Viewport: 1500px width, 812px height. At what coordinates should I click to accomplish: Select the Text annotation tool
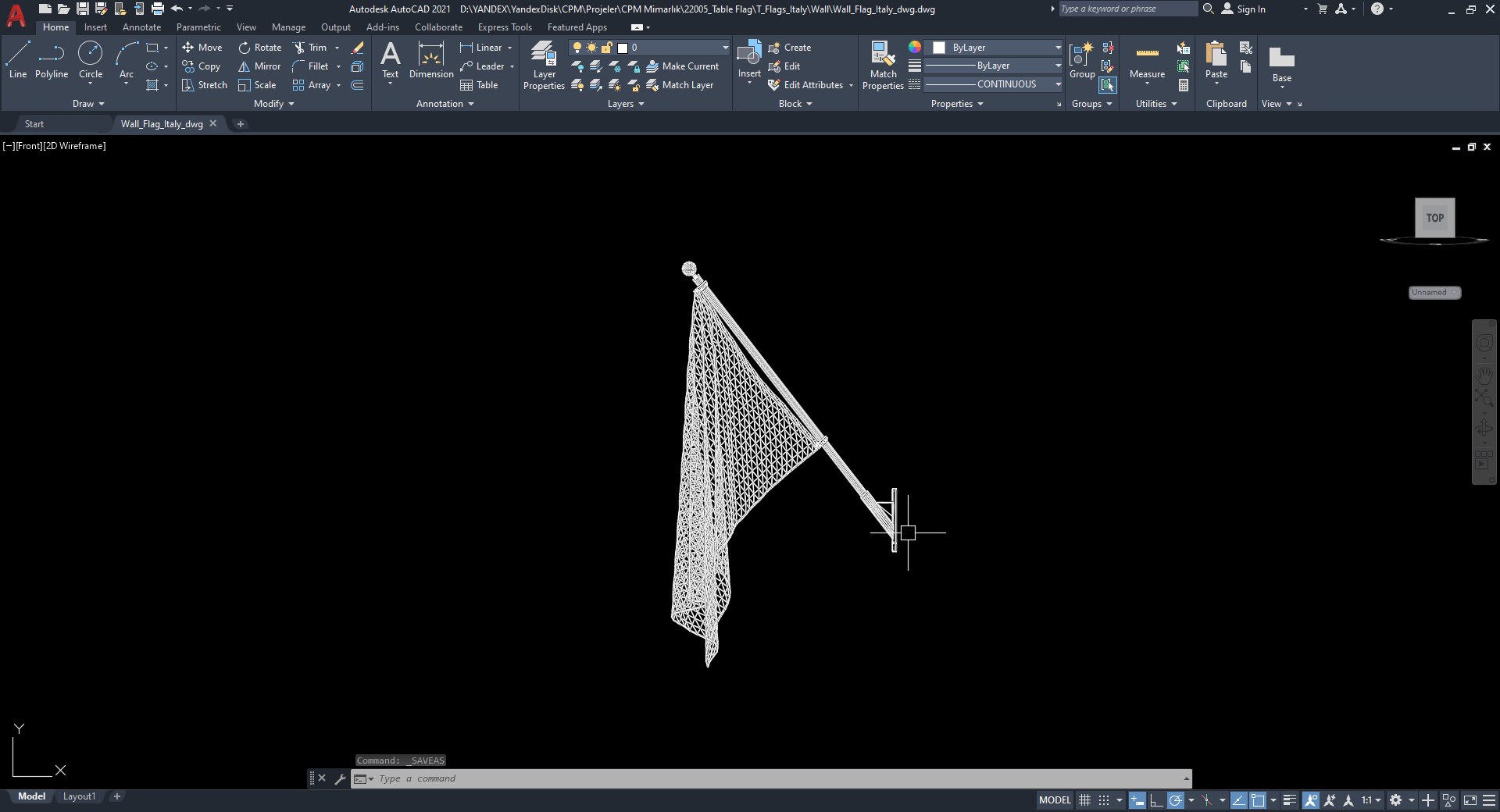click(390, 60)
